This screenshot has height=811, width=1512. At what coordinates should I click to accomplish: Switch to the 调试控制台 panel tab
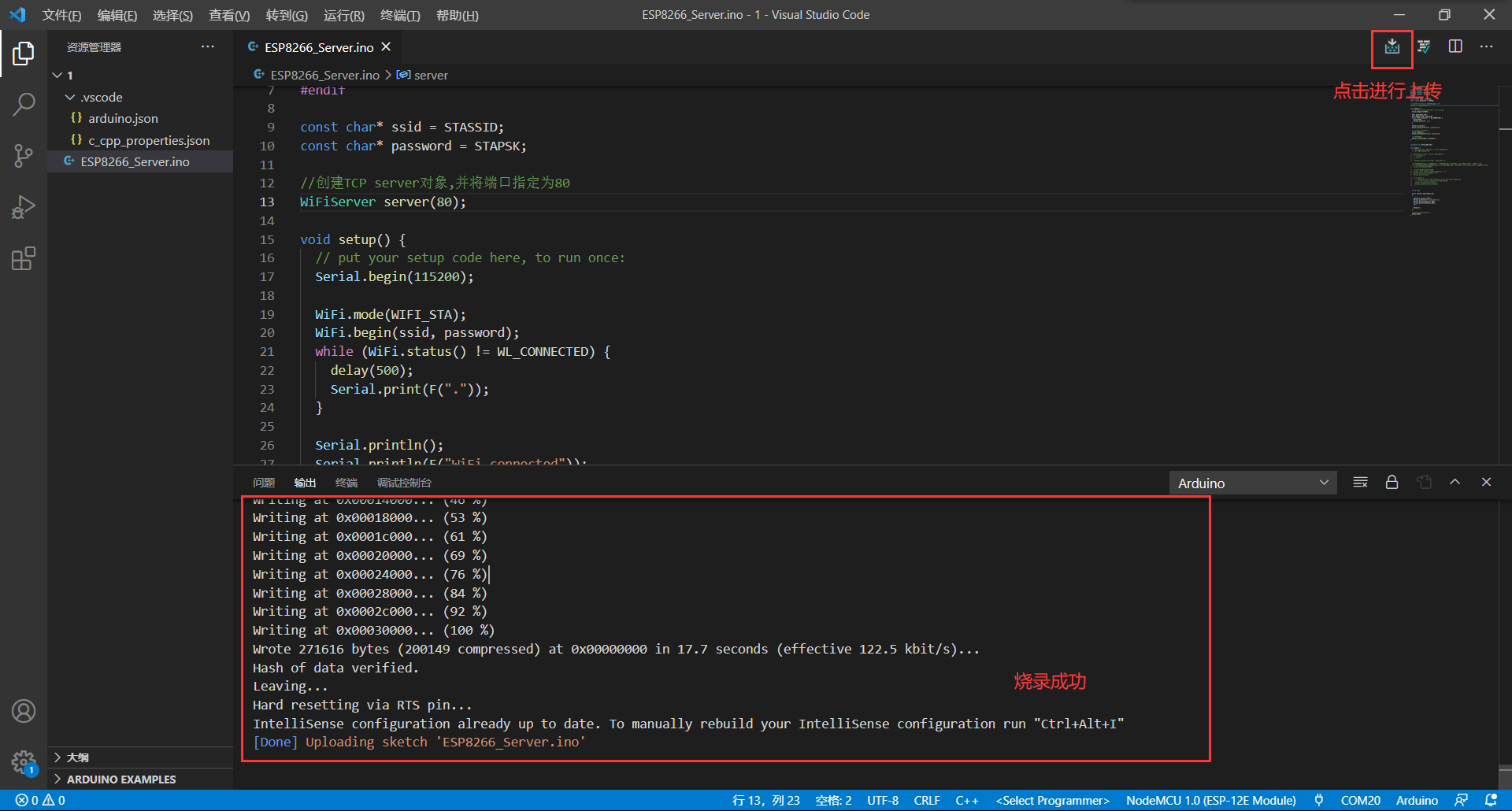coord(404,483)
